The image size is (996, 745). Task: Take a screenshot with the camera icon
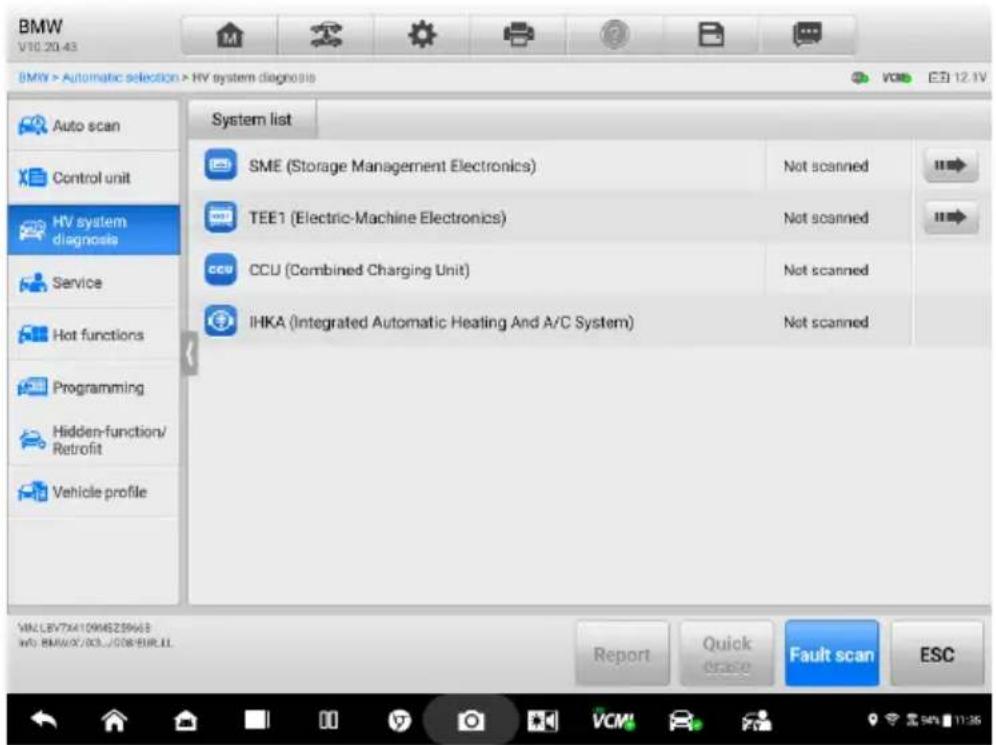(x=471, y=720)
